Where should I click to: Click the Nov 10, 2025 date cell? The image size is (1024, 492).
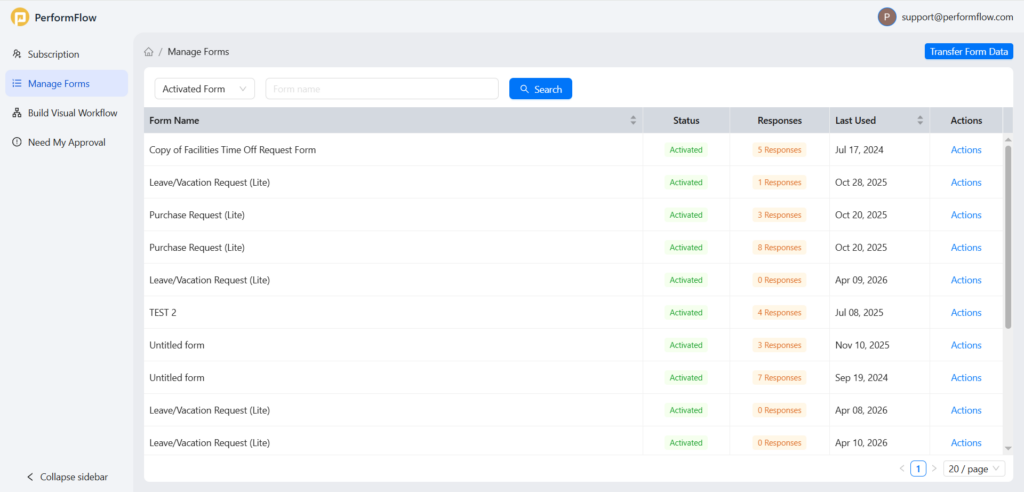[x=862, y=345]
